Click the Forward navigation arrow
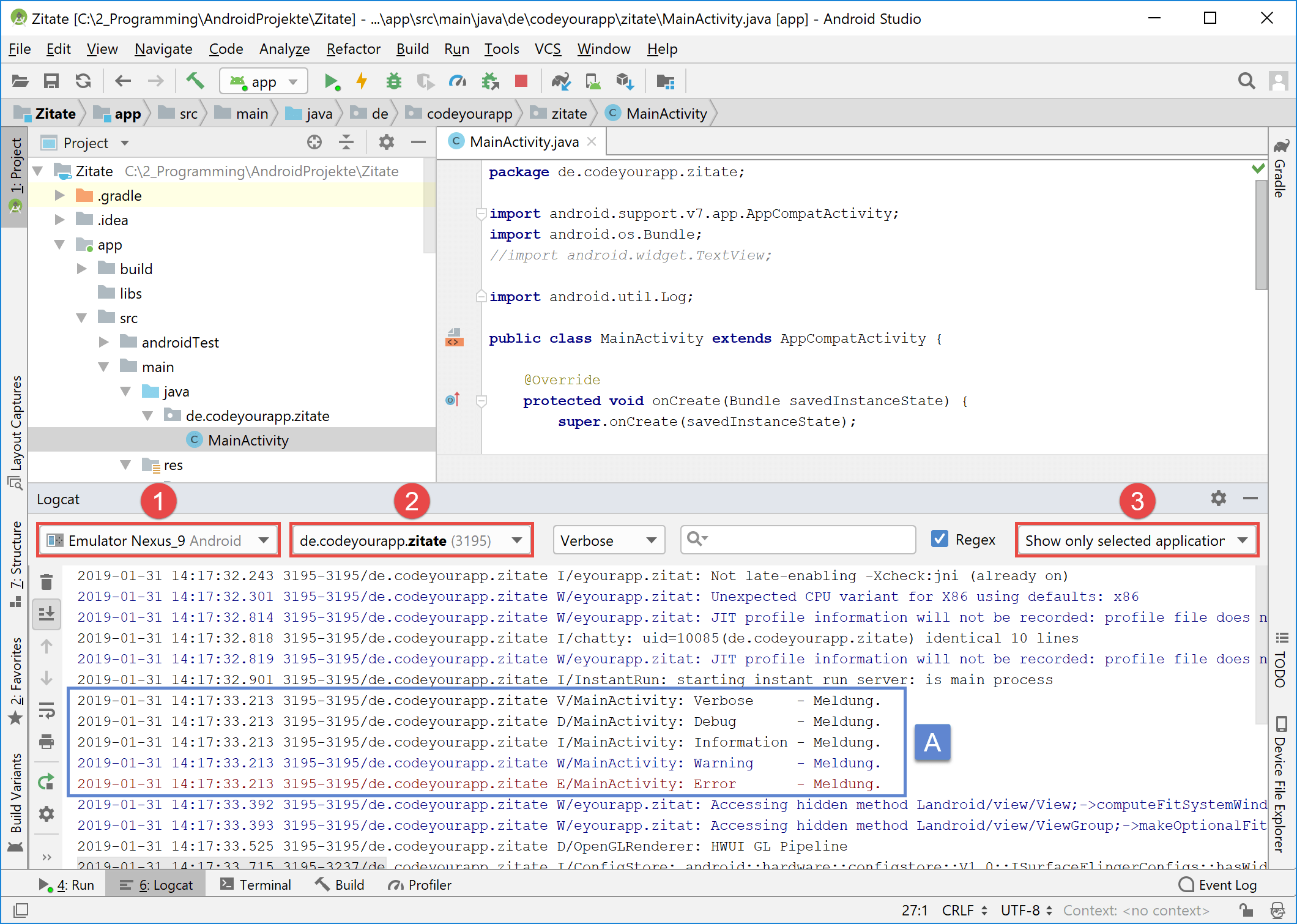This screenshot has height=924, width=1297. (x=155, y=81)
